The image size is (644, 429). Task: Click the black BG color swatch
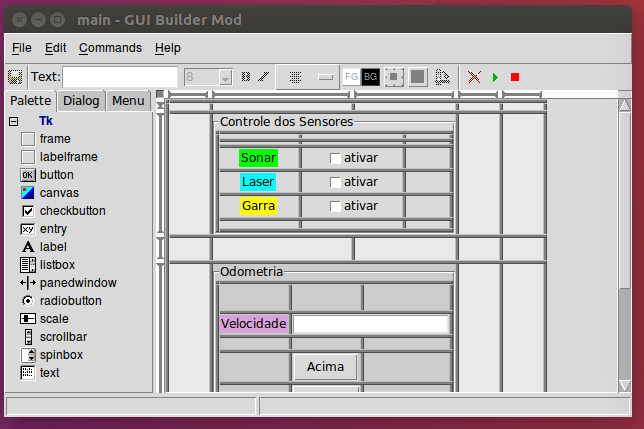(x=370, y=77)
